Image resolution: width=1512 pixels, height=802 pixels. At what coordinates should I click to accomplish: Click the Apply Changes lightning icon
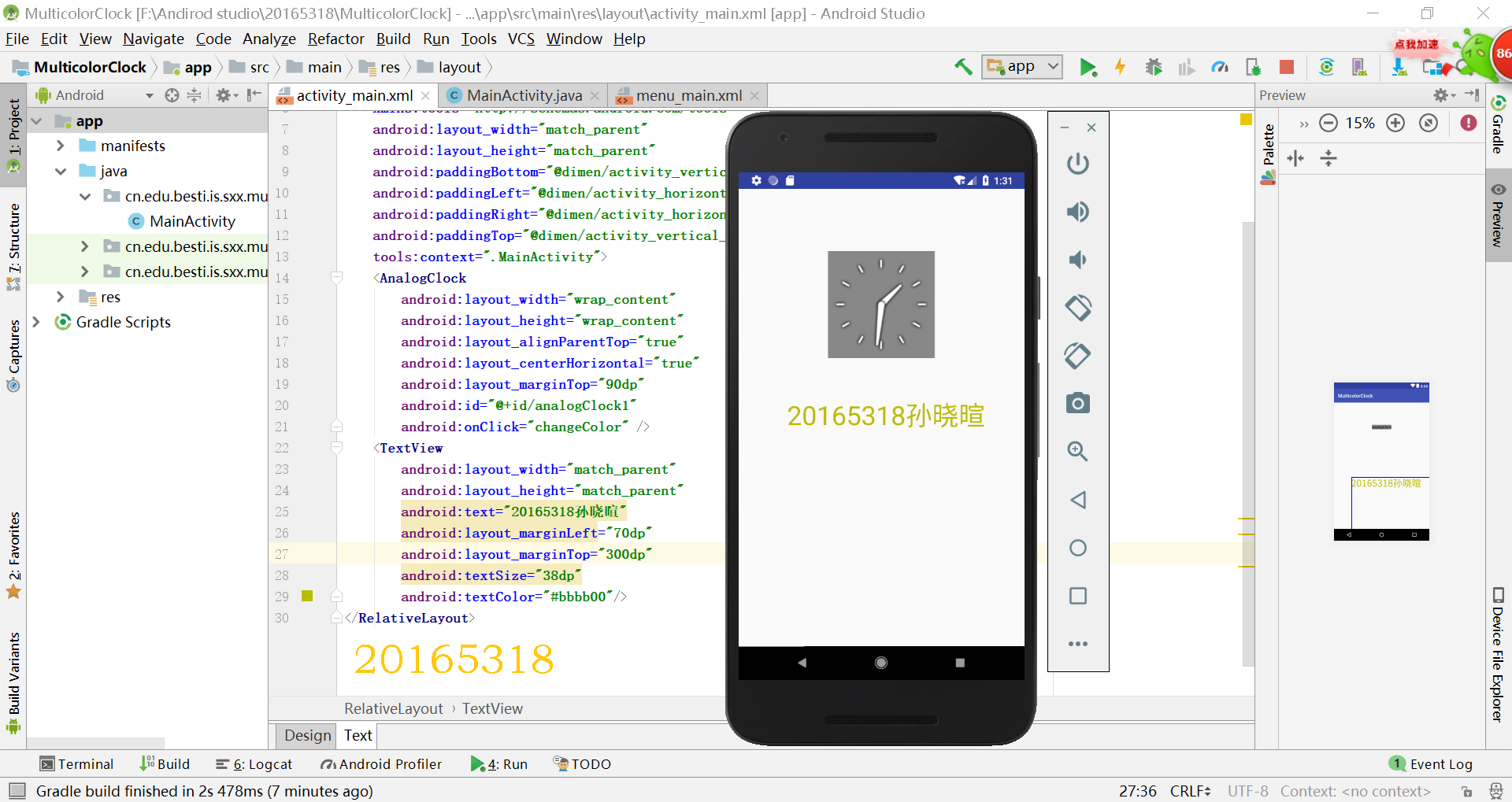coord(1120,68)
